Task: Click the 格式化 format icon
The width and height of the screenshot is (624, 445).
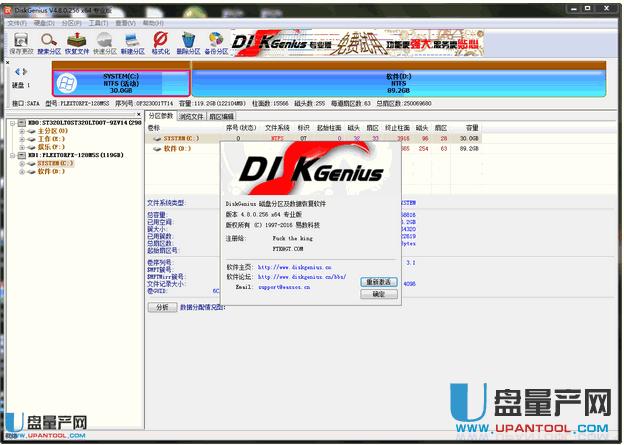Action: (x=160, y=42)
